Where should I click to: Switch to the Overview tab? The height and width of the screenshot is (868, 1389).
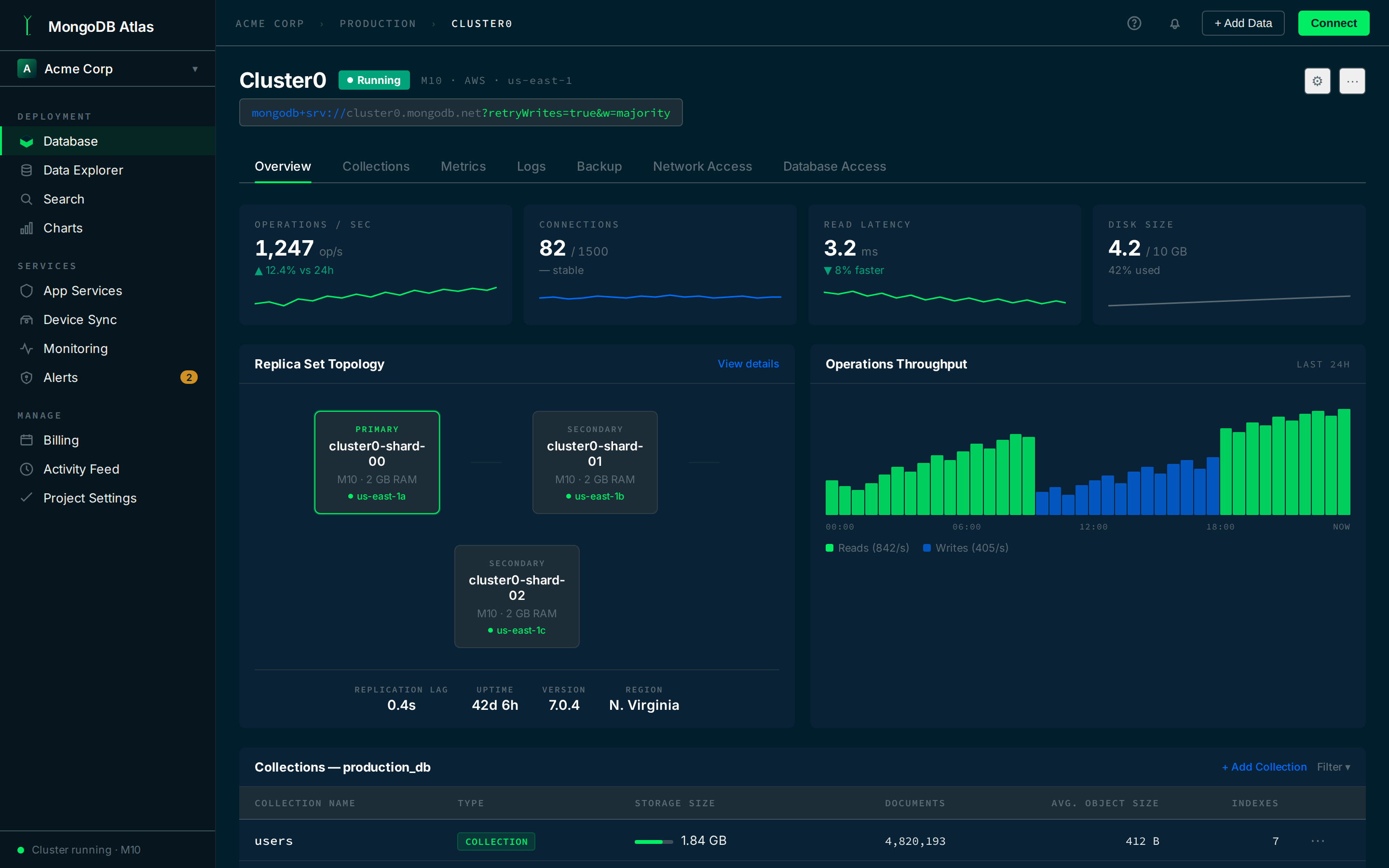(283, 166)
